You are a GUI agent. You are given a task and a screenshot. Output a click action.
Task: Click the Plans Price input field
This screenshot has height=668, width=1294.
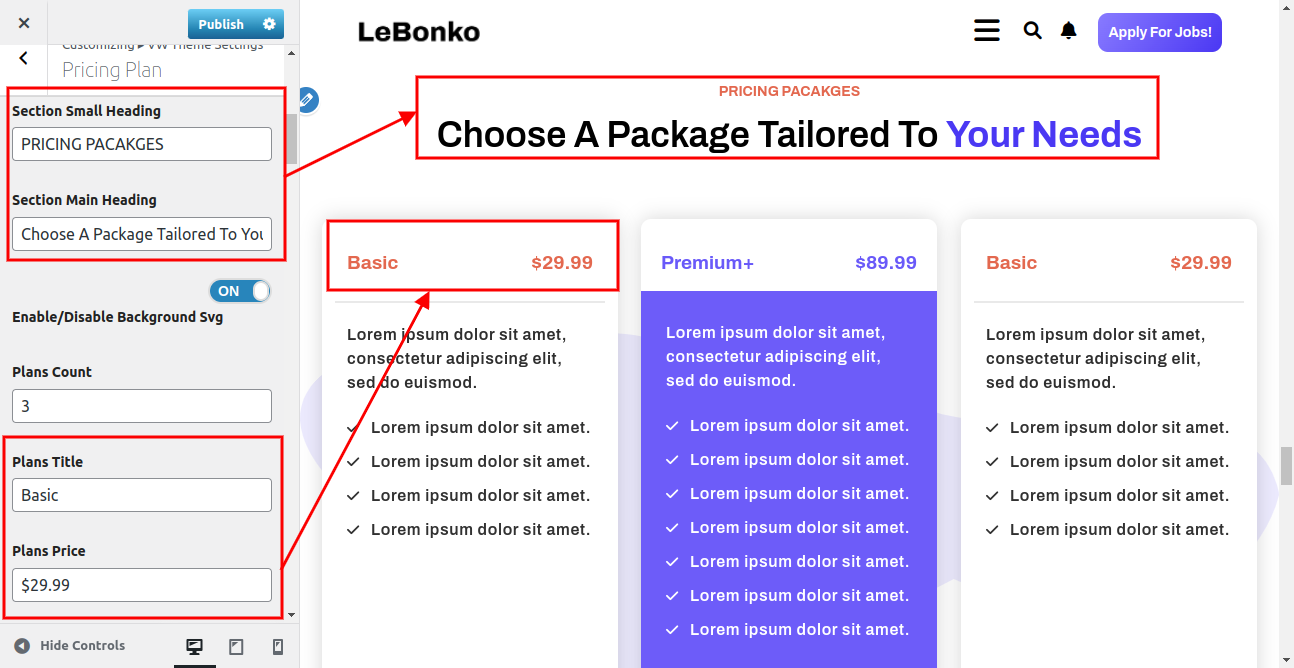(142, 585)
